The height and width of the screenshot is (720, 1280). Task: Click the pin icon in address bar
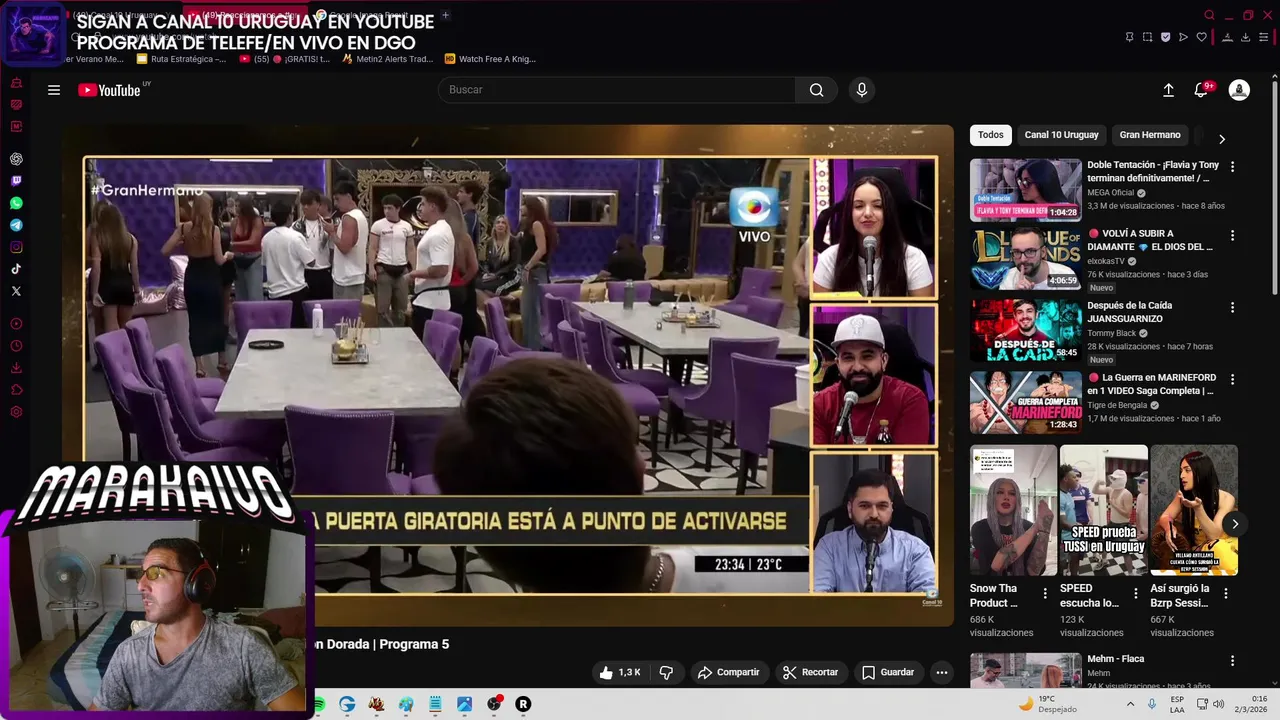click(1129, 37)
